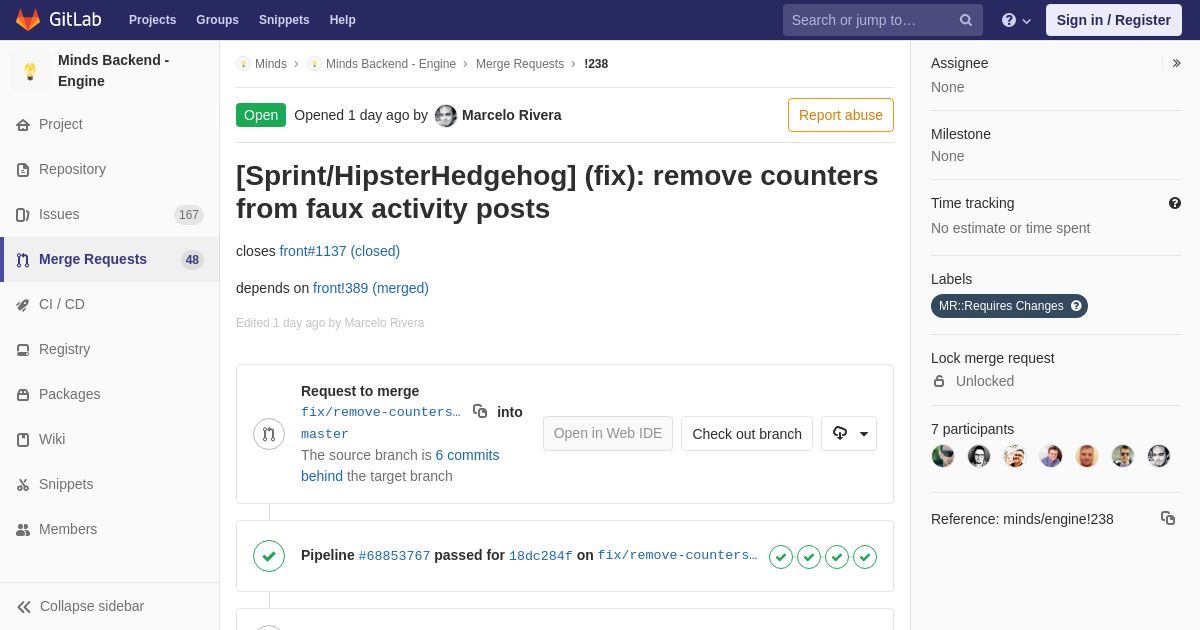Open Projects in top navigation

coord(153,20)
